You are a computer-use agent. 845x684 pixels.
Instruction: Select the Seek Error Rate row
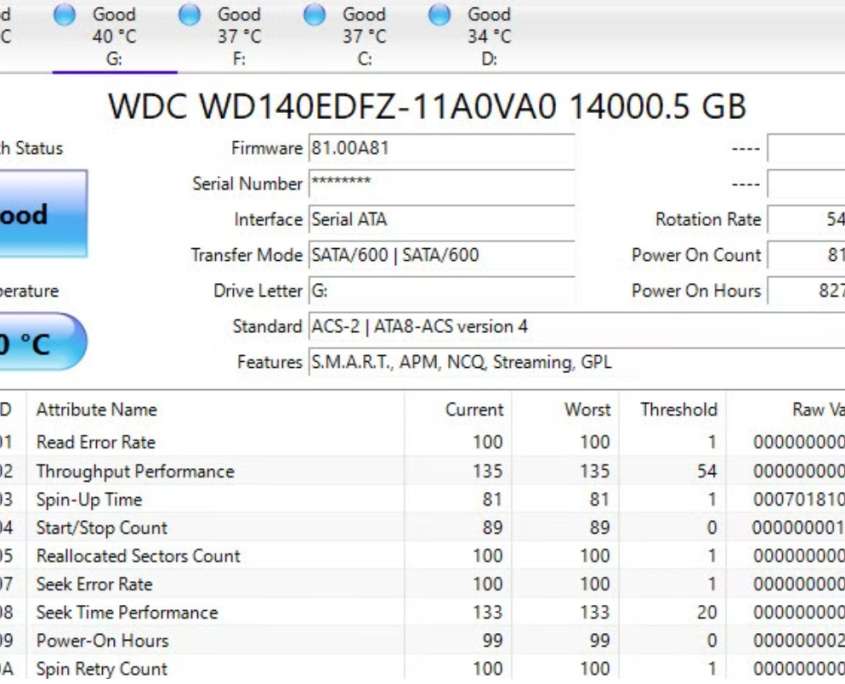pyautogui.click(x=422, y=584)
